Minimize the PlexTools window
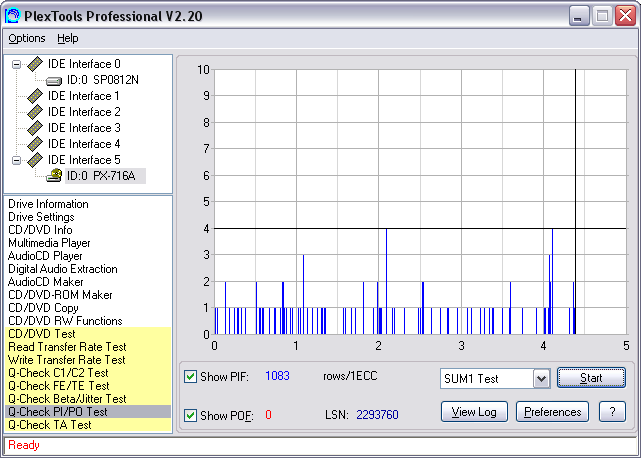641x458 pixels. 578,16
